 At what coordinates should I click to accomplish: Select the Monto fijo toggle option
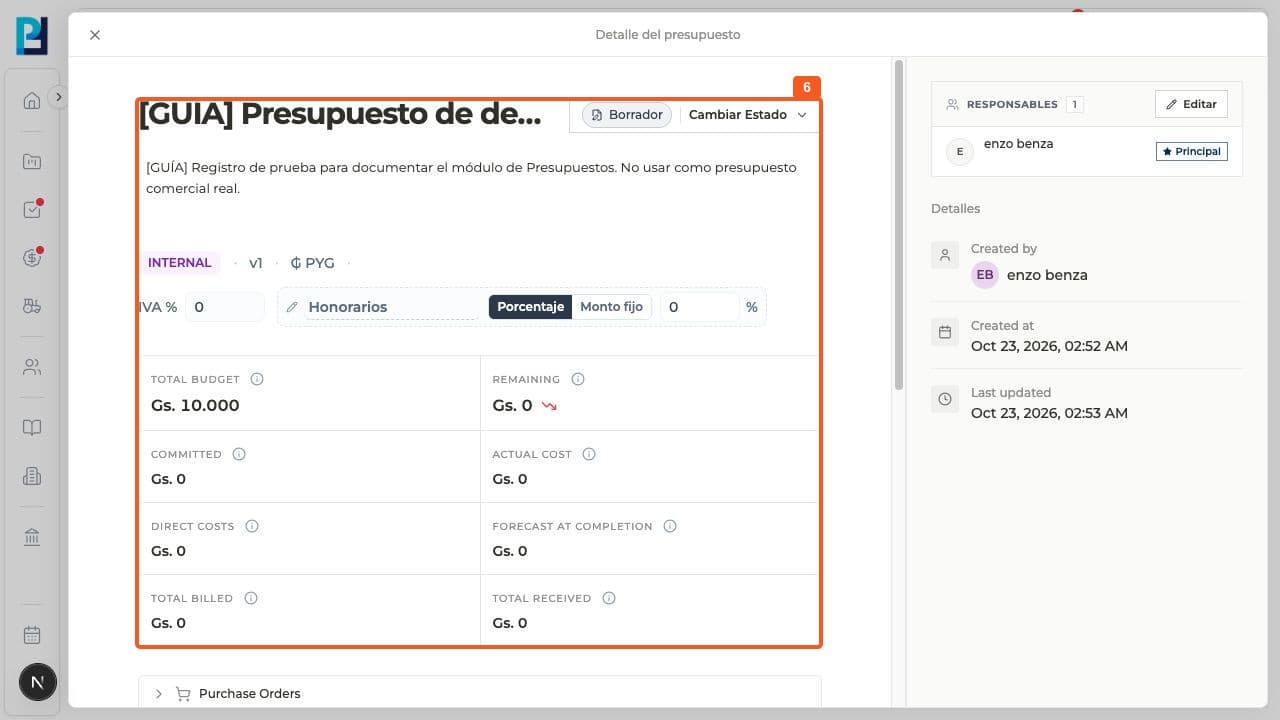coord(611,307)
